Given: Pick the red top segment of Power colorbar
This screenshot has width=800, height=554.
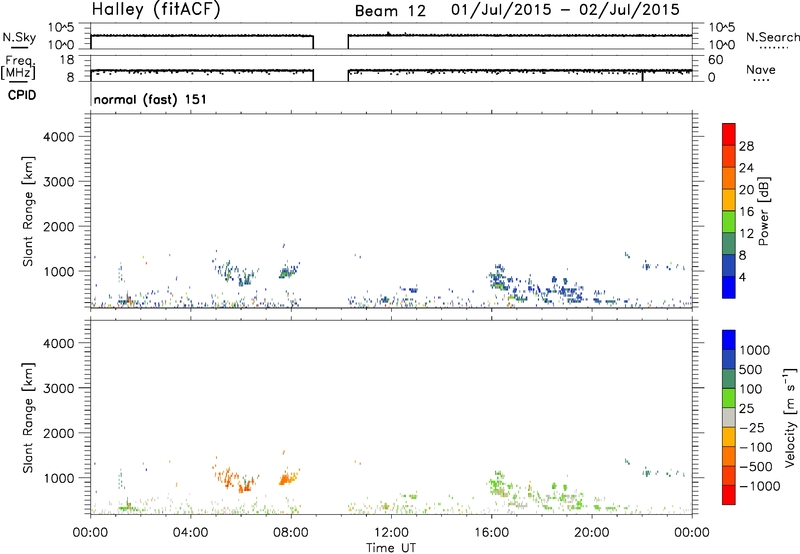Looking at the screenshot, I should tap(729, 135).
